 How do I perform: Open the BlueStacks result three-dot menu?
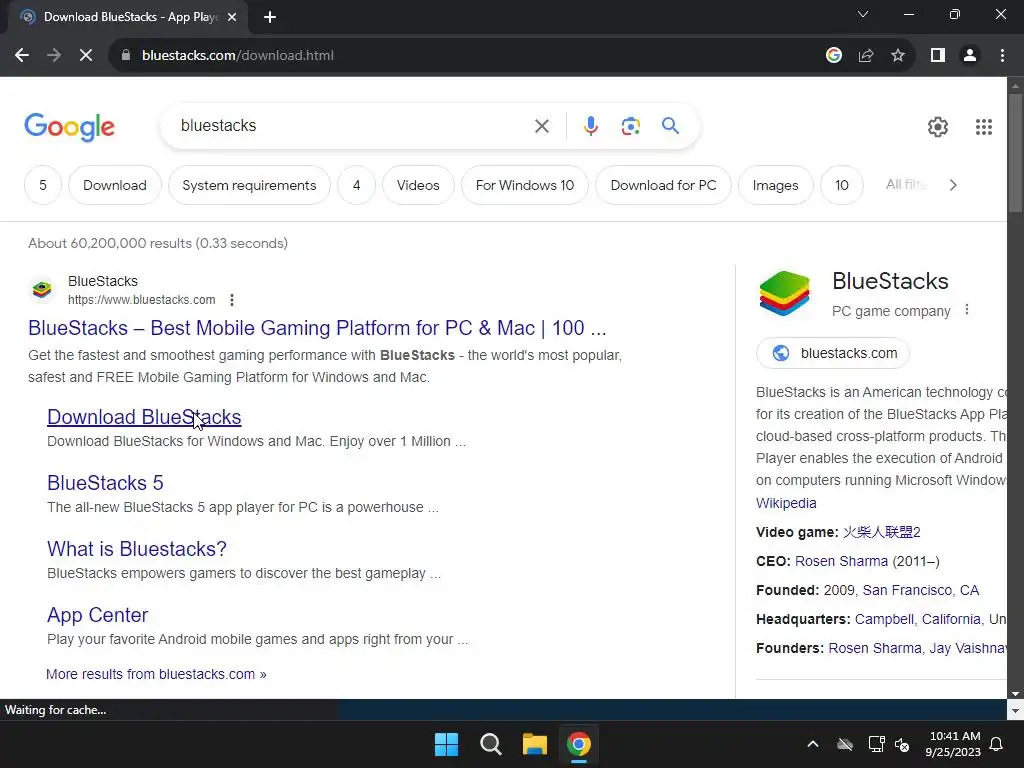[232, 300]
